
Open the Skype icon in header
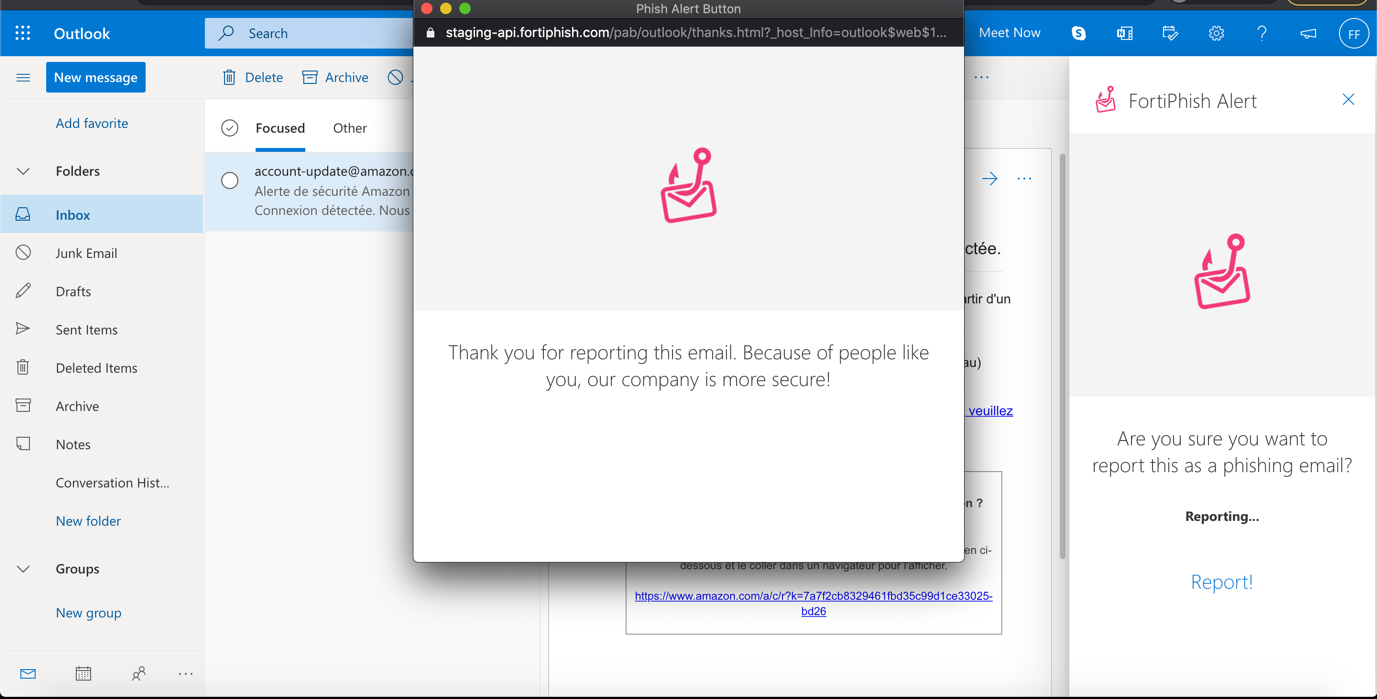click(x=1078, y=33)
